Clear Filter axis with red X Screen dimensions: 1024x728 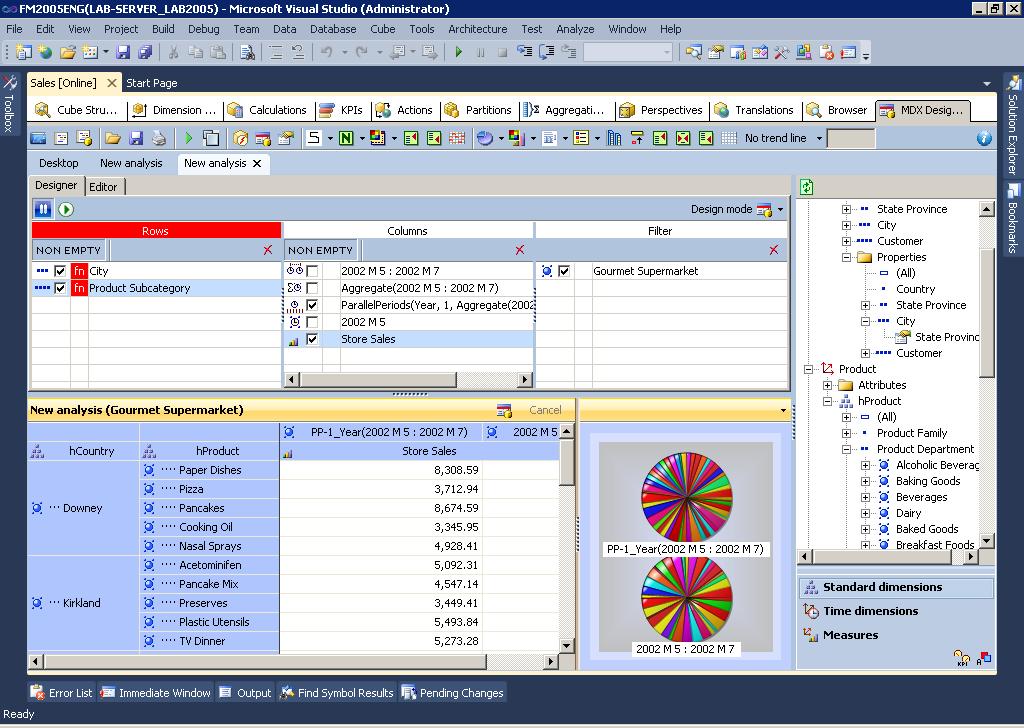click(774, 250)
